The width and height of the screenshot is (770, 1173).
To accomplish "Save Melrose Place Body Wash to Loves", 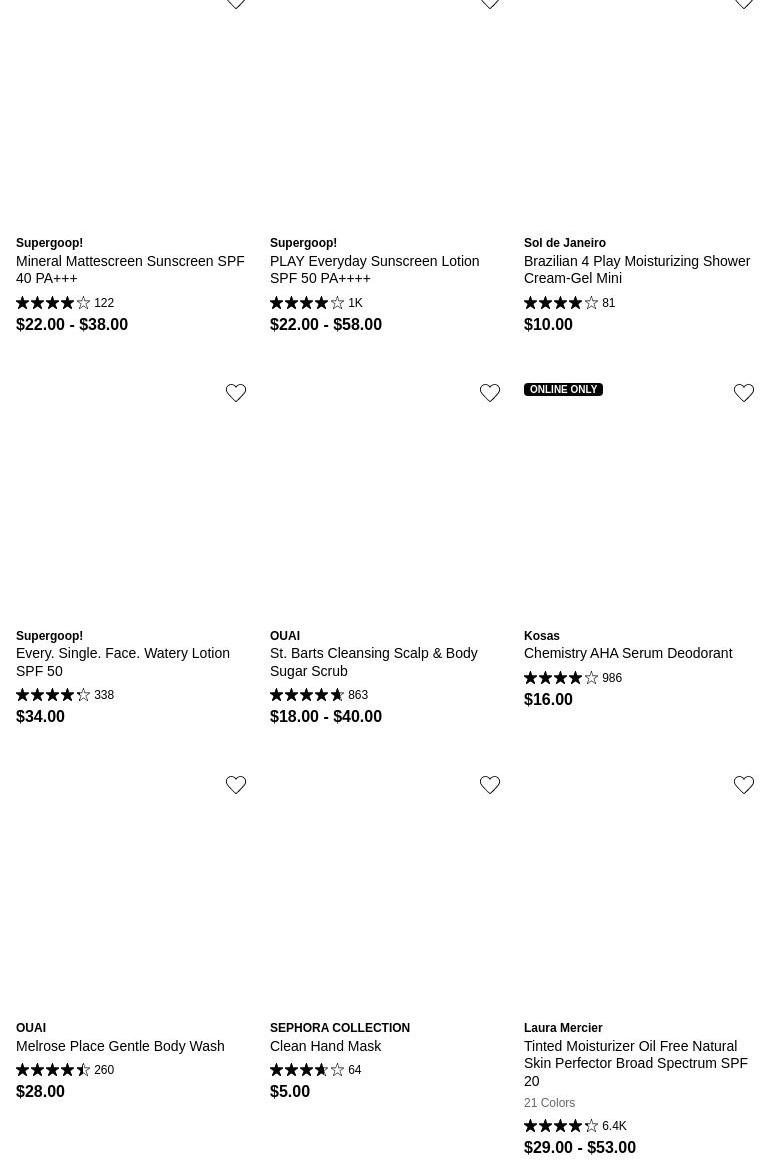I will coord(236,785).
